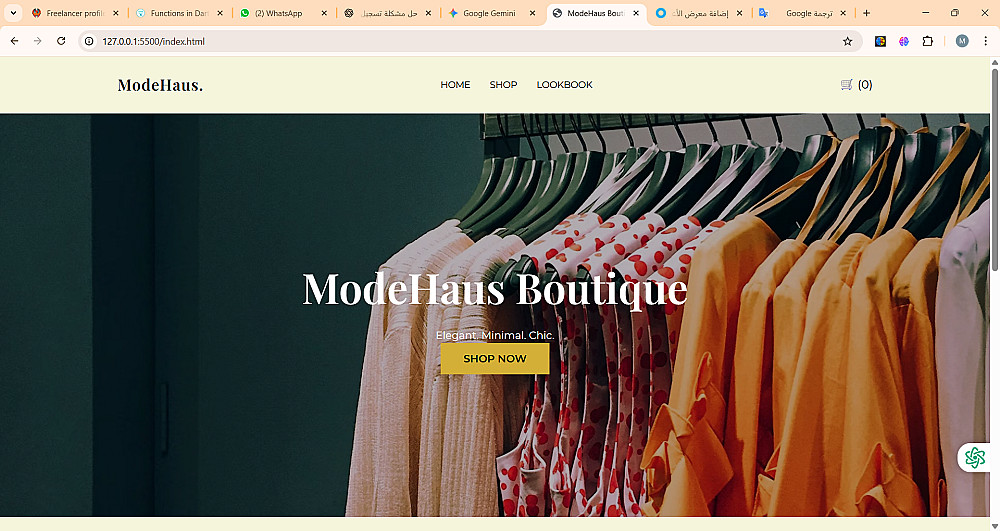Go to HOME in the site nav
This screenshot has height=531, width=1000.
point(455,85)
